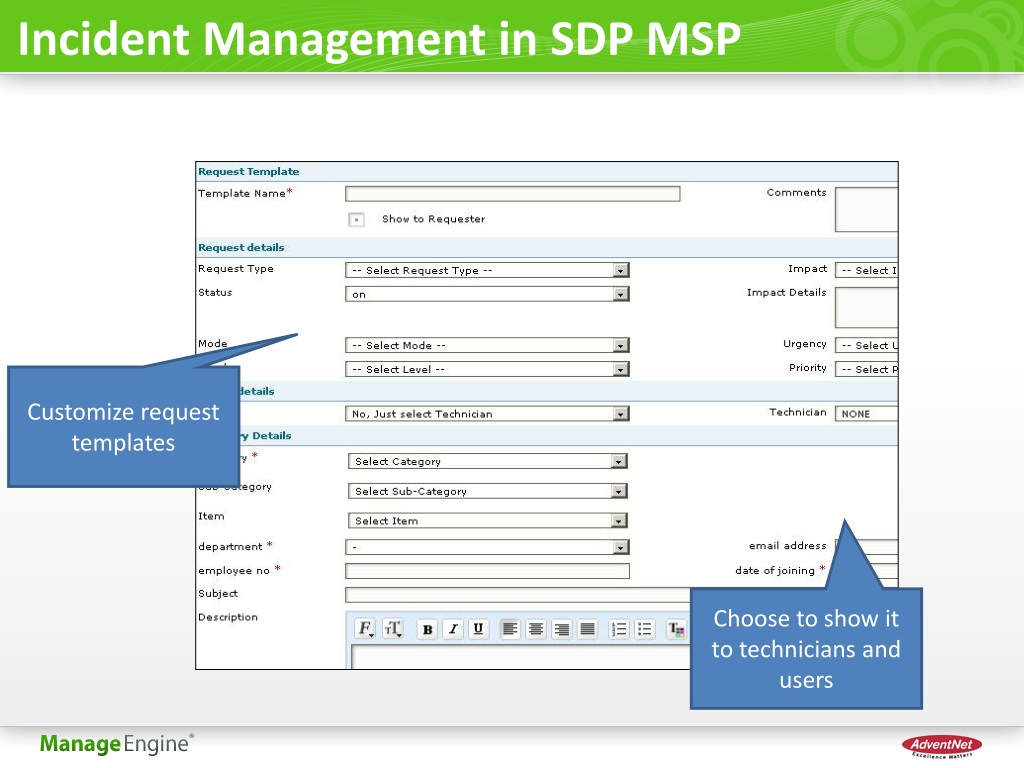Open the font family picker icon

[366, 628]
